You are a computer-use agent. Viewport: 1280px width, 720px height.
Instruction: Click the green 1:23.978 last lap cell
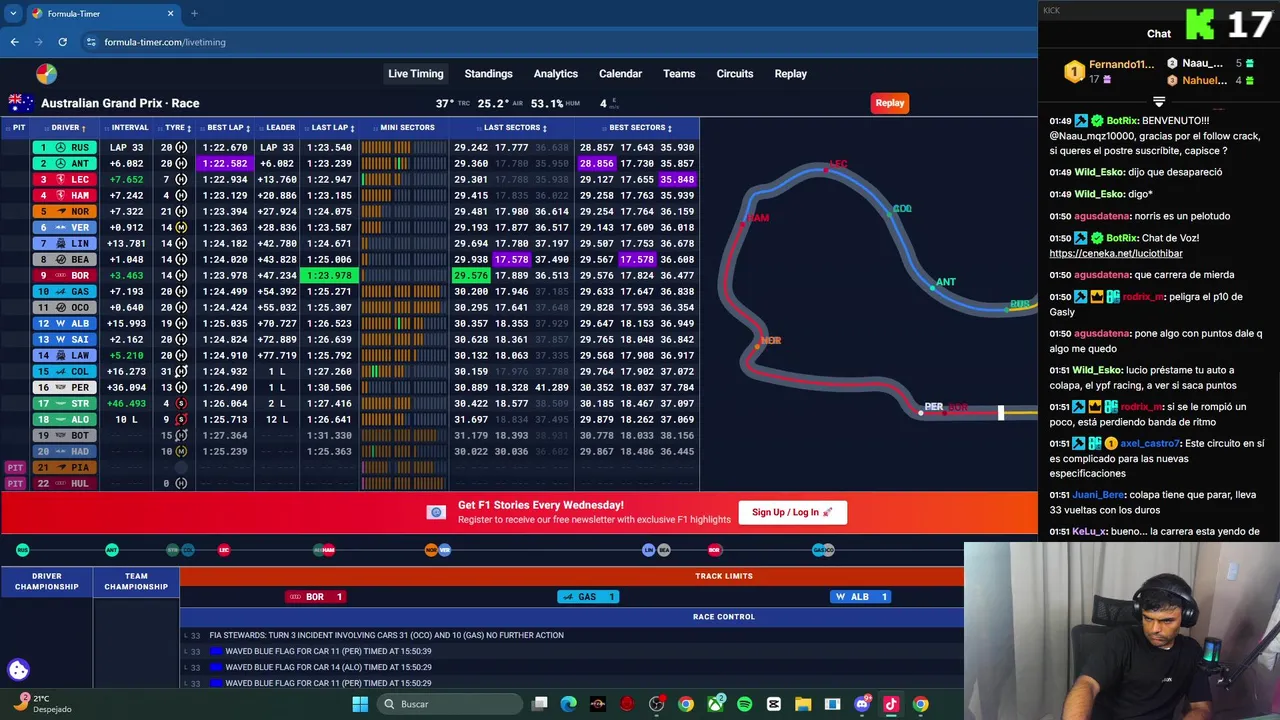click(x=330, y=276)
